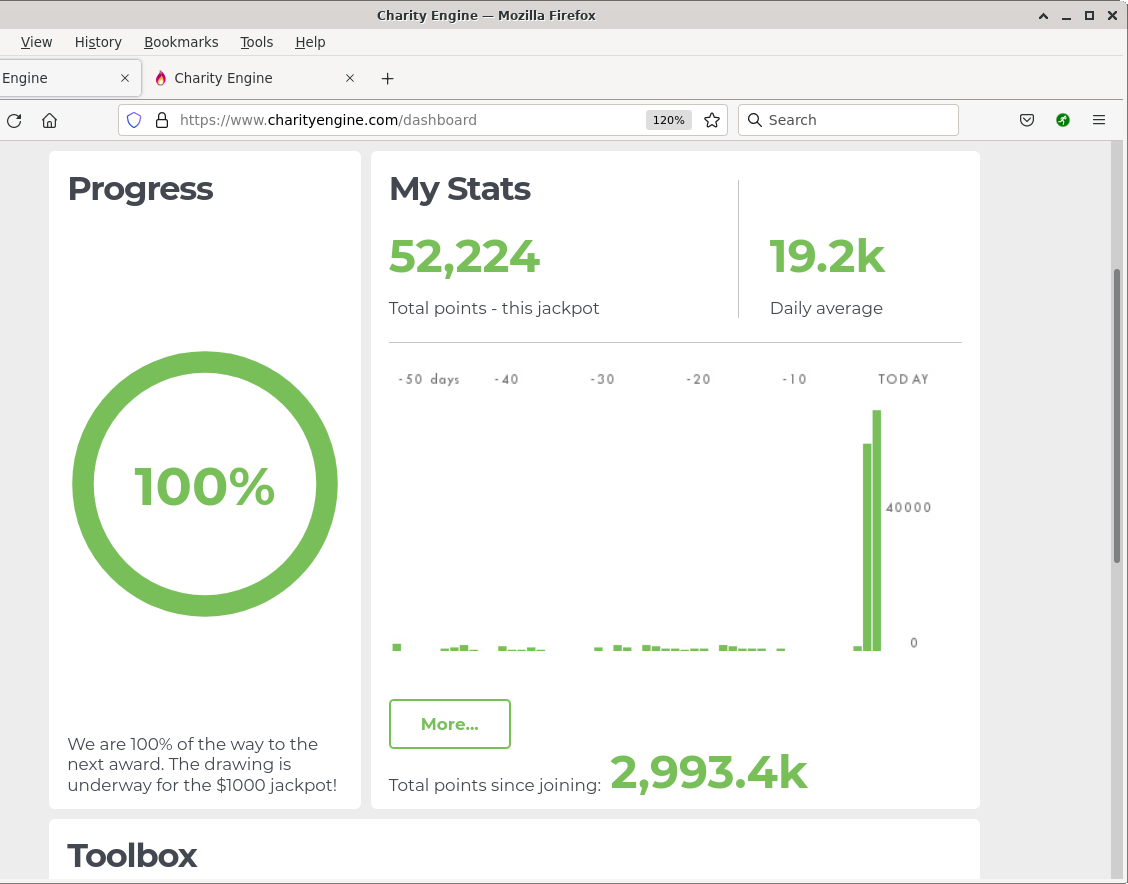Screen dimensions: 1128x884
Task: Click the flame favicon on active tab
Action: (160, 78)
